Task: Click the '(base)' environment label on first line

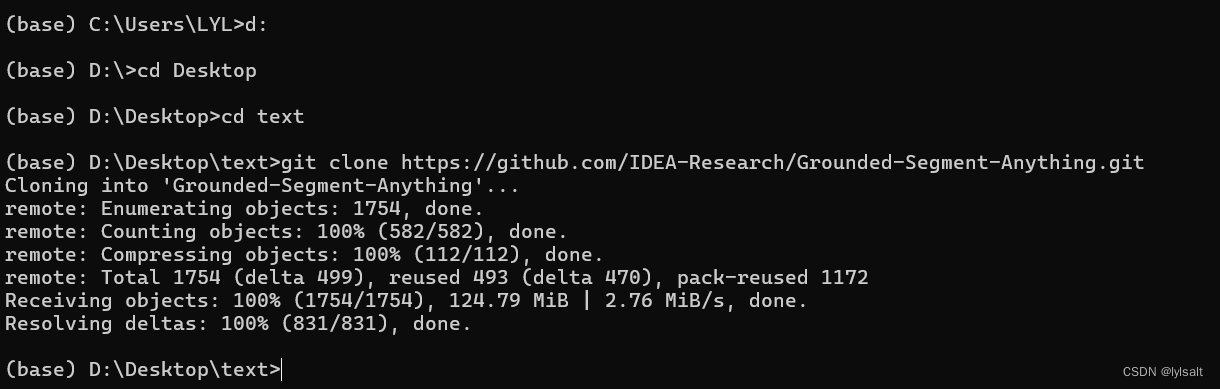Action: click(41, 24)
